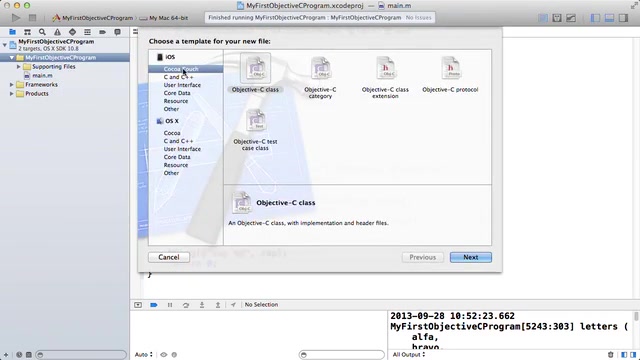Select C and C++ under OS X
The height and width of the screenshot is (360, 640).
pyautogui.click(x=178, y=141)
